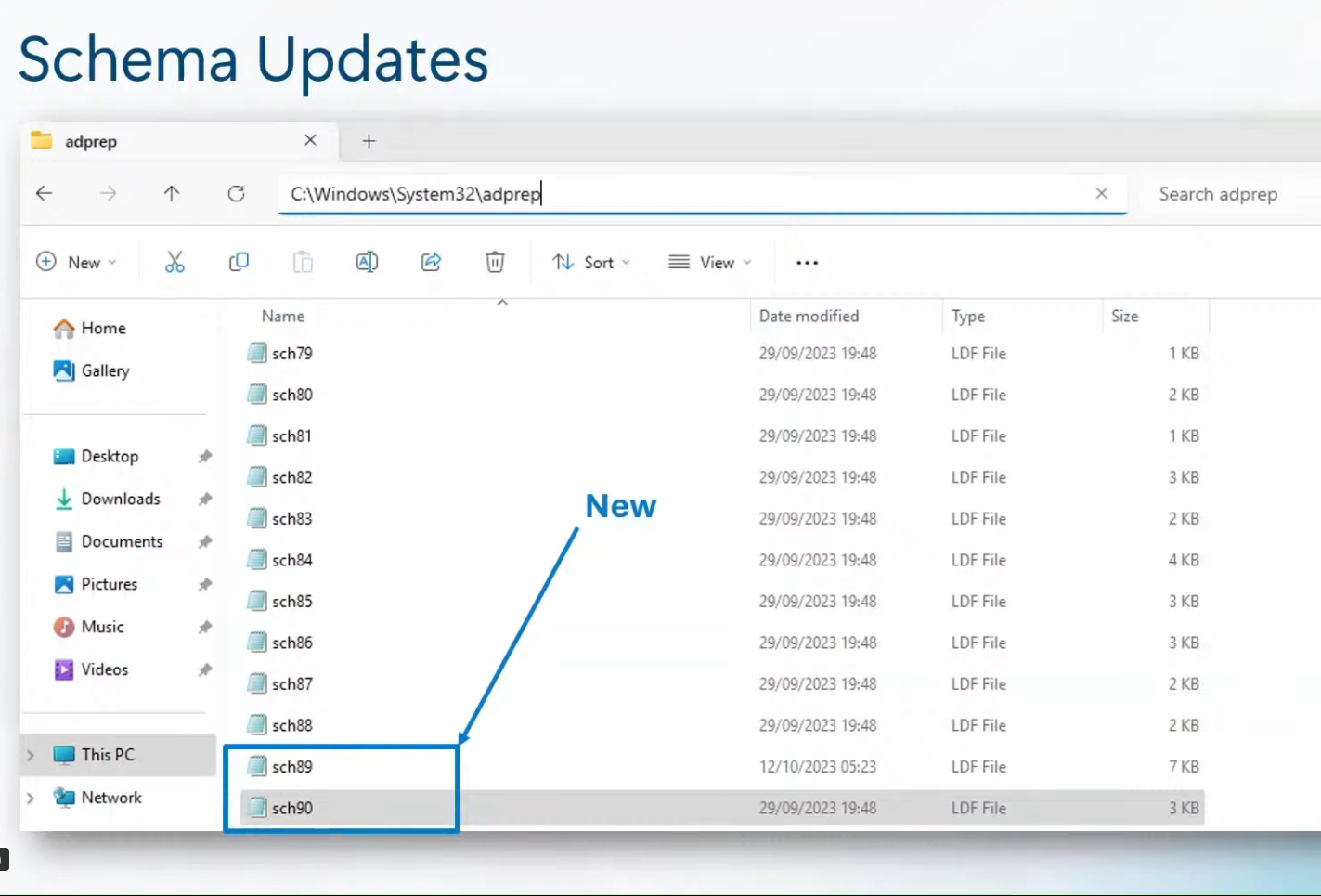Go back with the left arrow

pos(44,193)
